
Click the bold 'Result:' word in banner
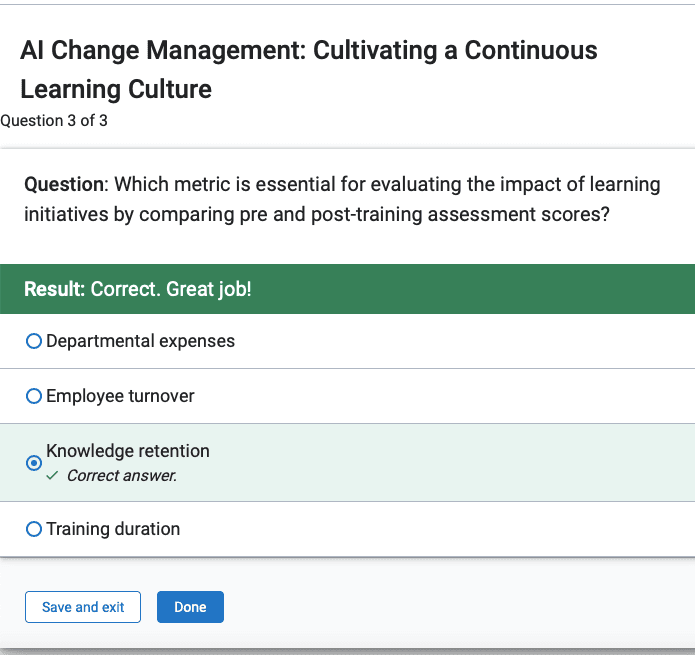coord(54,289)
